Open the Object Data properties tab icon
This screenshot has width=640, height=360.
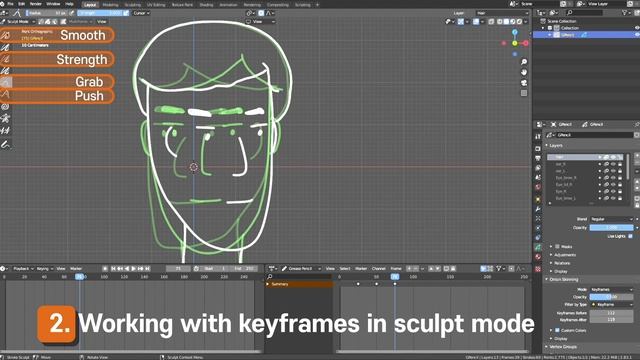[538, 247]
